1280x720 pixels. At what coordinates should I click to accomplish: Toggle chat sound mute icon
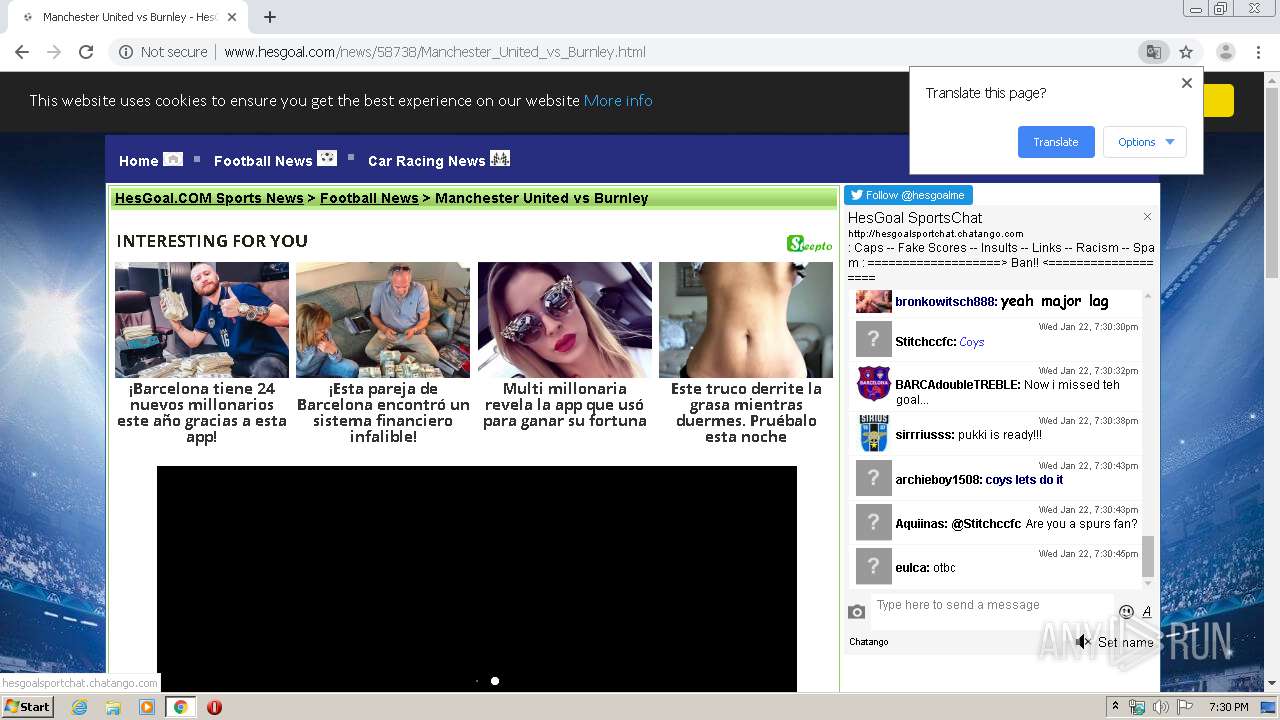[1084, 642]
